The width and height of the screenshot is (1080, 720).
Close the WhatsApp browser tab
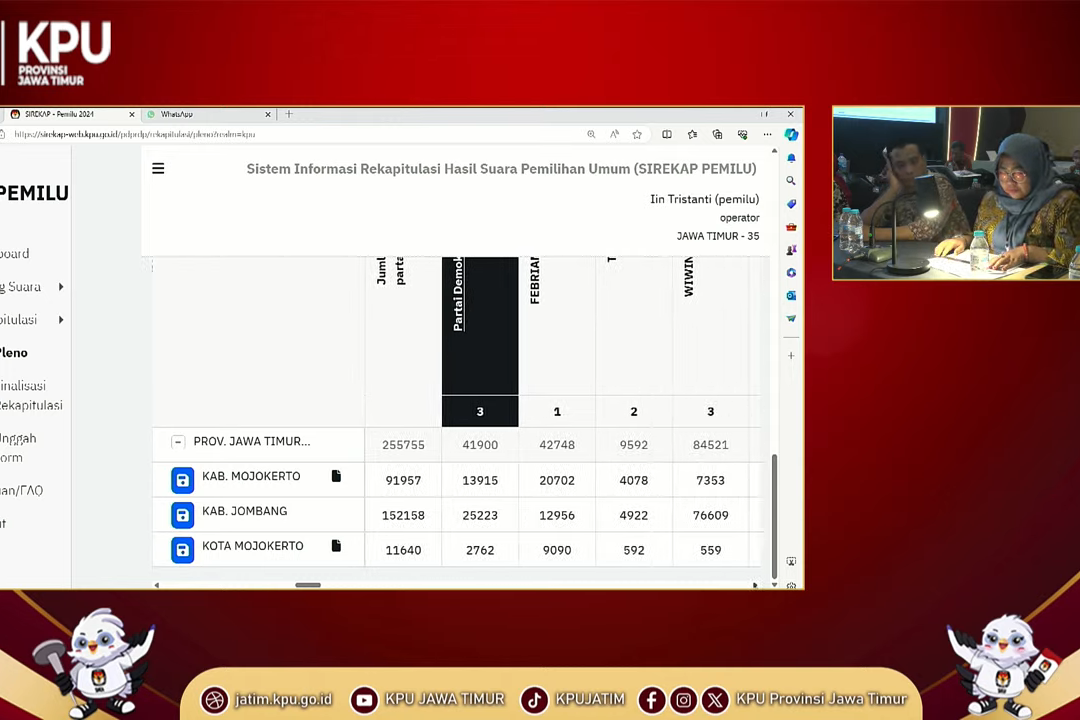tap(268, 114)
